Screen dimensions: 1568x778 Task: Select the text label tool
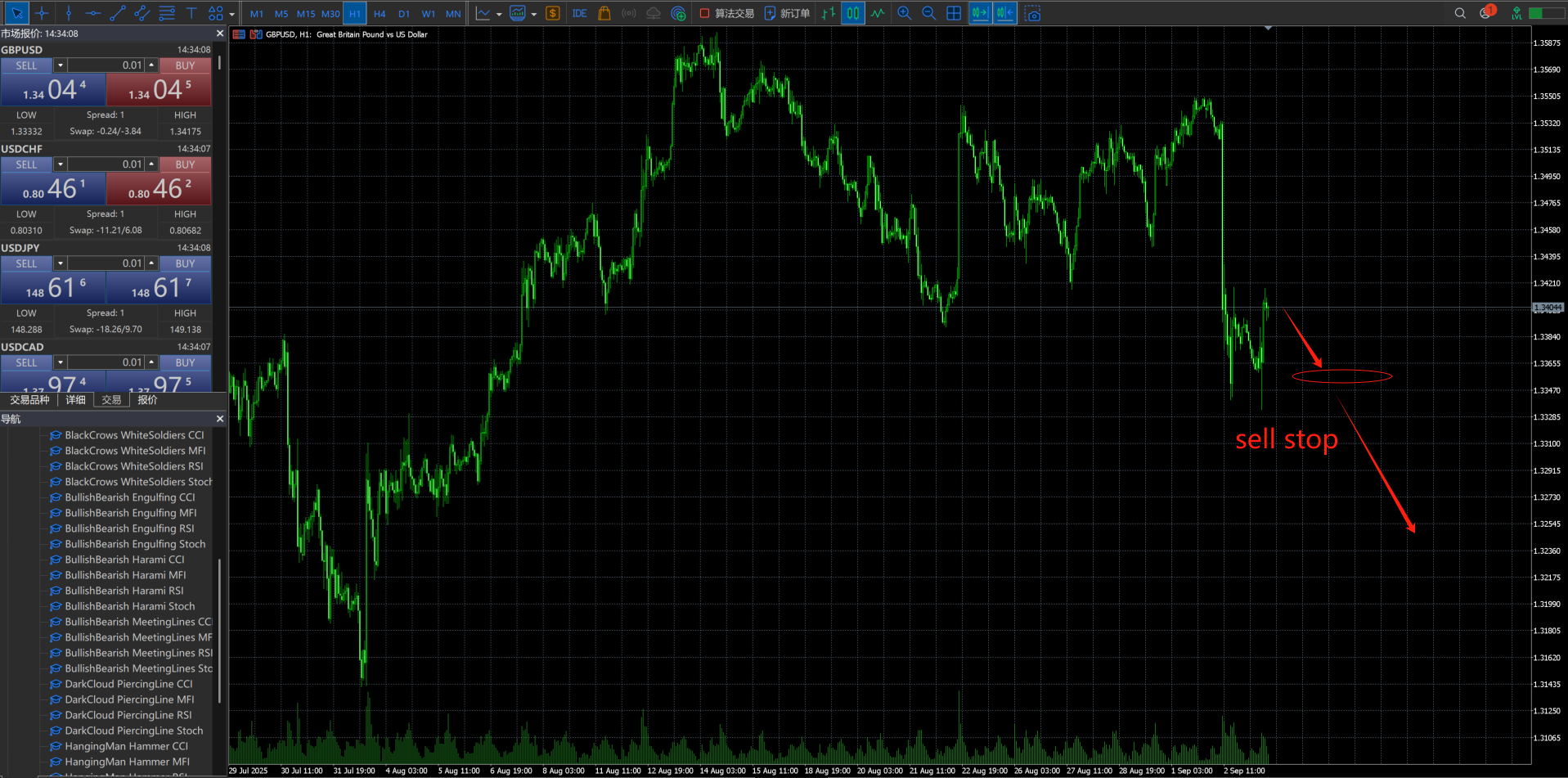(191, 13)
